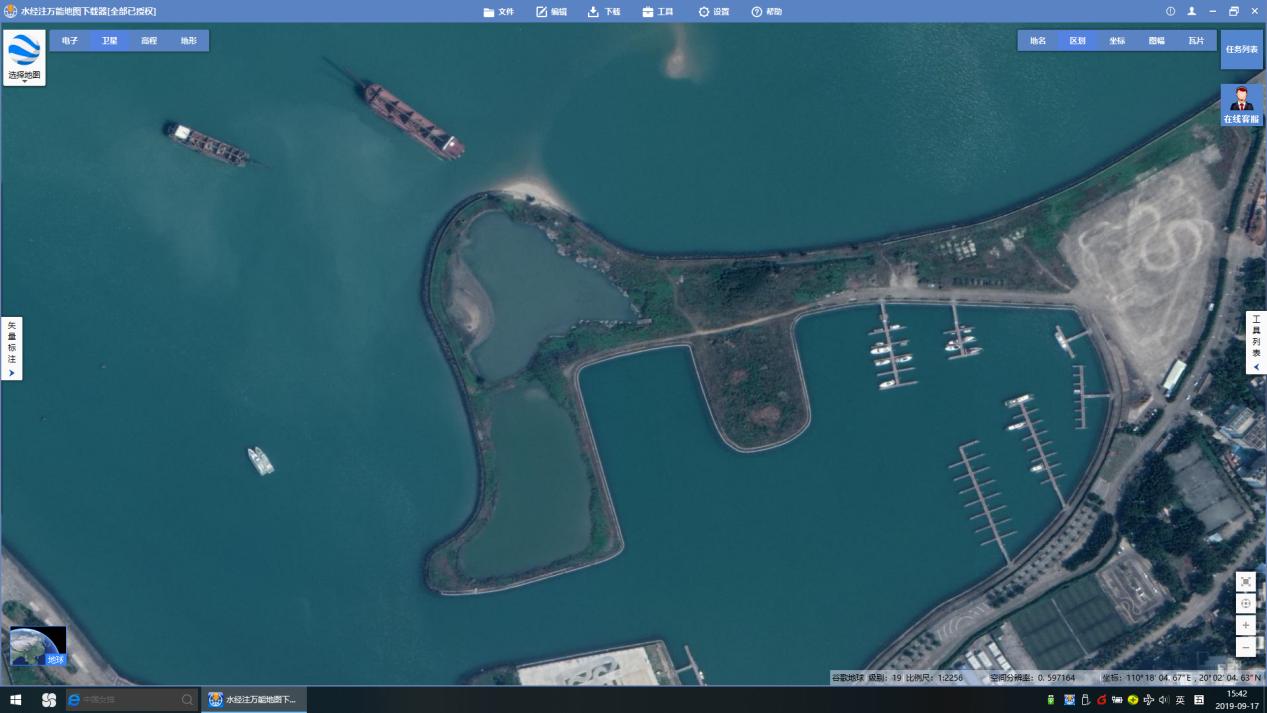Click the locate/center target icon
The width and height of the screenshot is (1267, 713).
1245,604
